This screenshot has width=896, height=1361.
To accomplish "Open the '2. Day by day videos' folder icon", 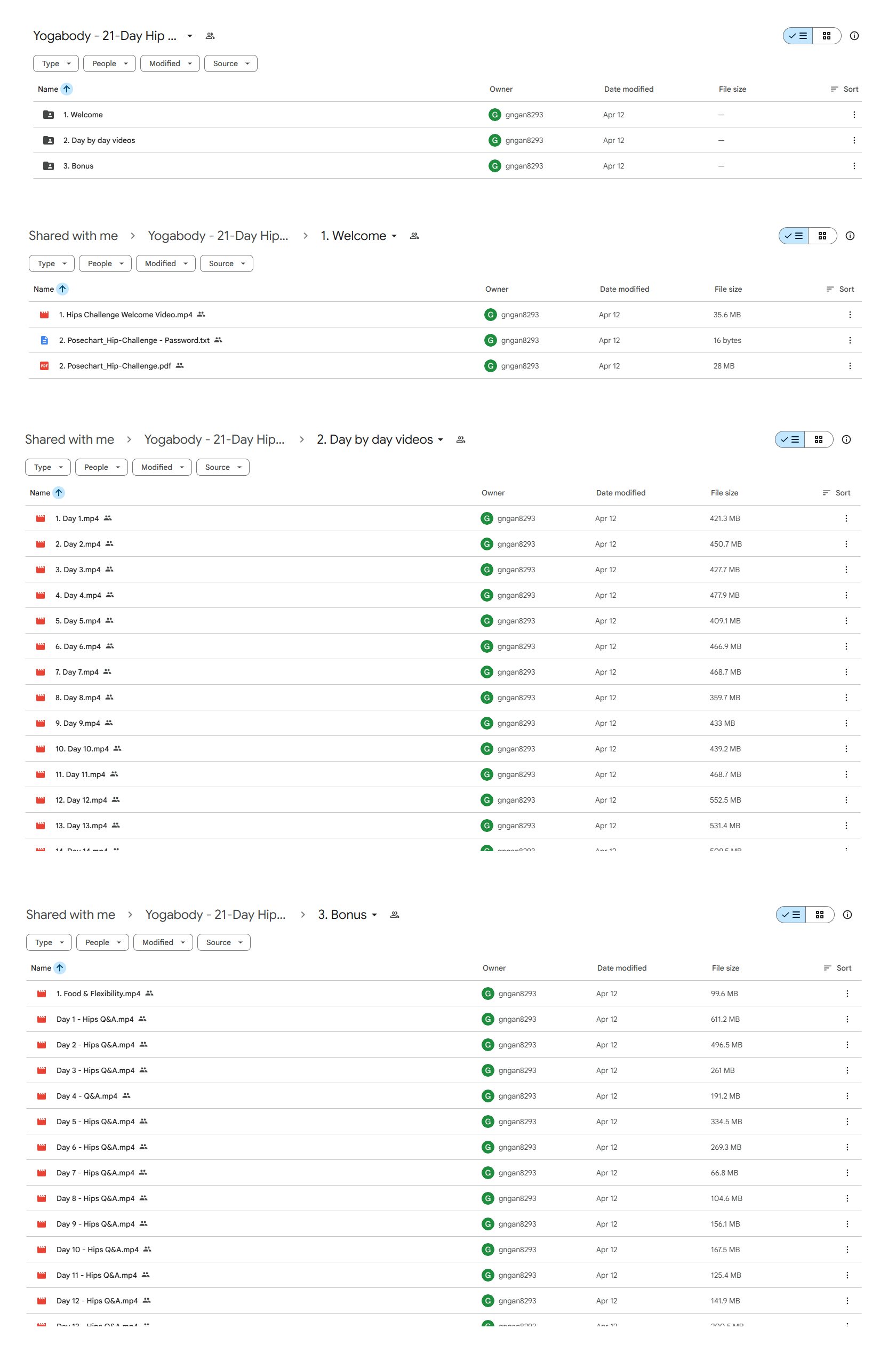I will tap(49, 141).
